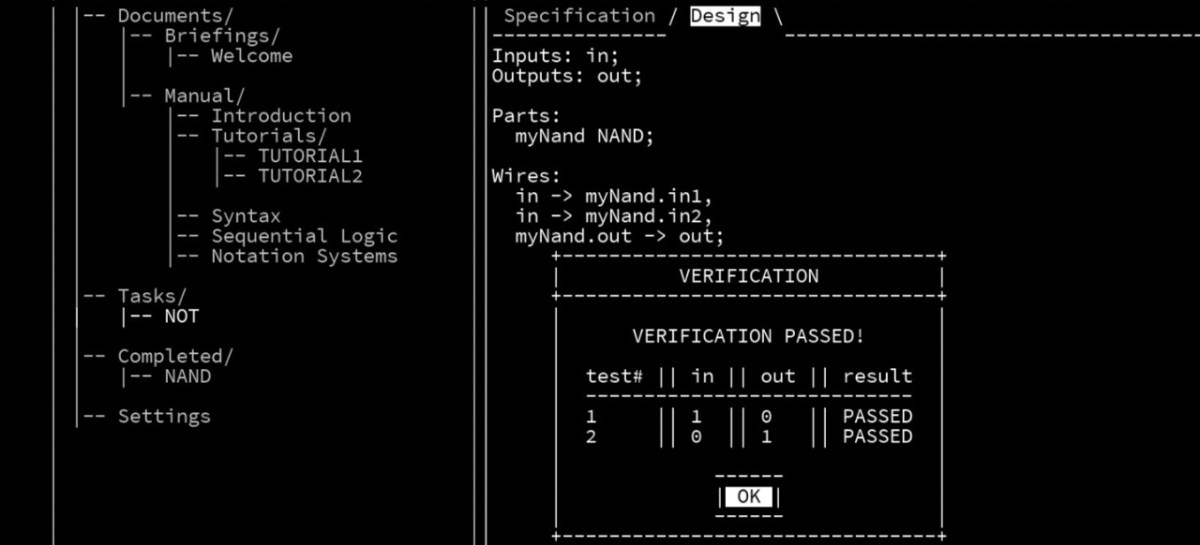The image size is (1200, 545).
Task: Open the Sequential Logic page
Action: coord(304,236)
